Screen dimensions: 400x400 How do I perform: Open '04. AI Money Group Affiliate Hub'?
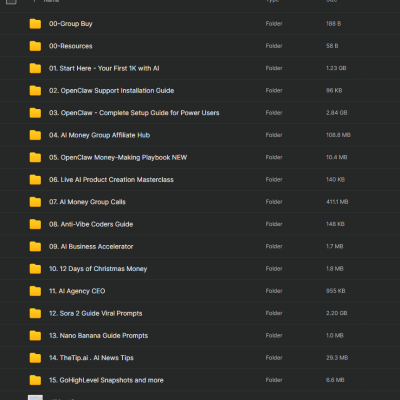pos(99,135)
